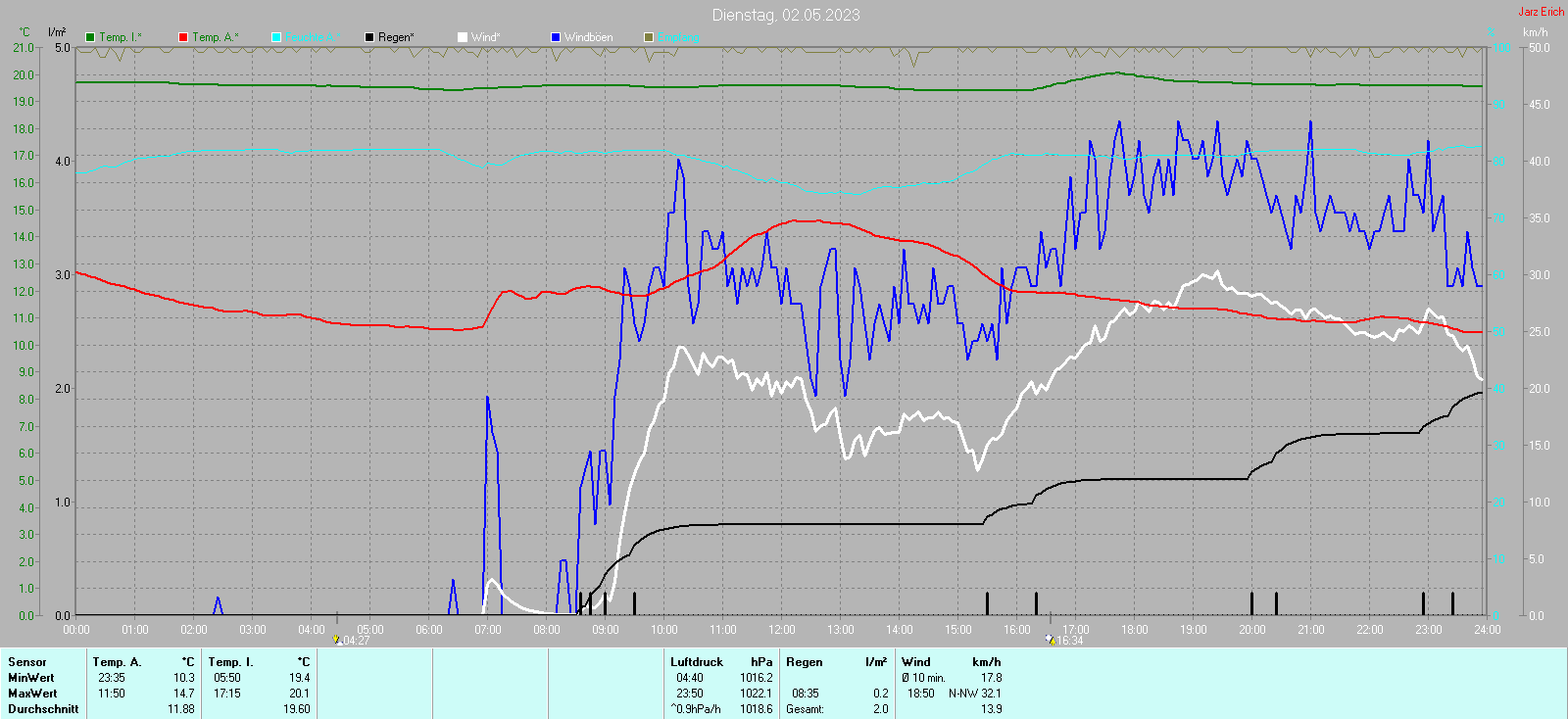Click the 12:00 label on the time axis

[782, 630]
